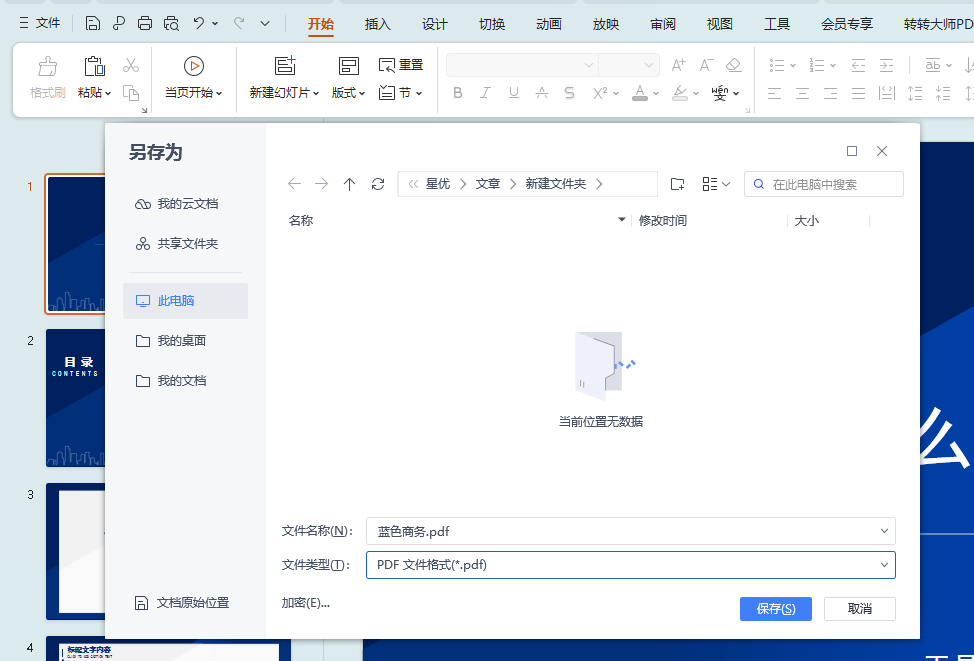Start slideshow from current page icon
Viewport: 974px width, 661px height.
[194, 66]
